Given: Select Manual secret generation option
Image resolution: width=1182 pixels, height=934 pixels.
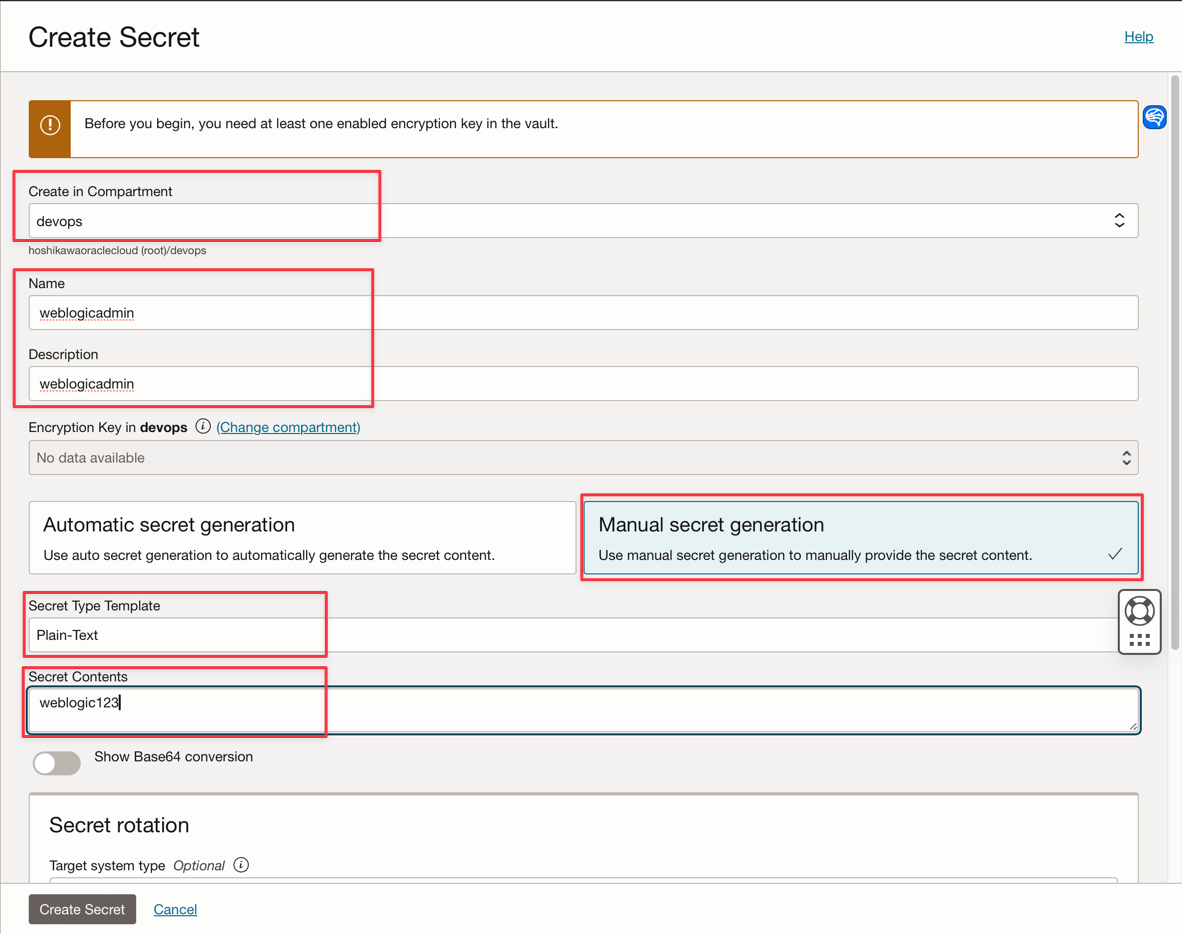Looking at the screenshot, I should pos(860,538).
